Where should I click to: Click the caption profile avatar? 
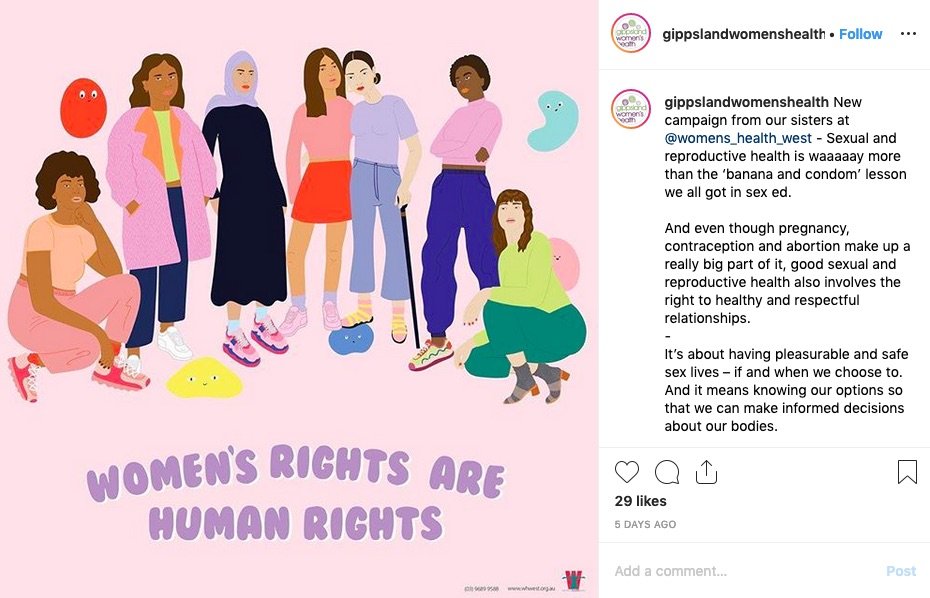point(631,109)
